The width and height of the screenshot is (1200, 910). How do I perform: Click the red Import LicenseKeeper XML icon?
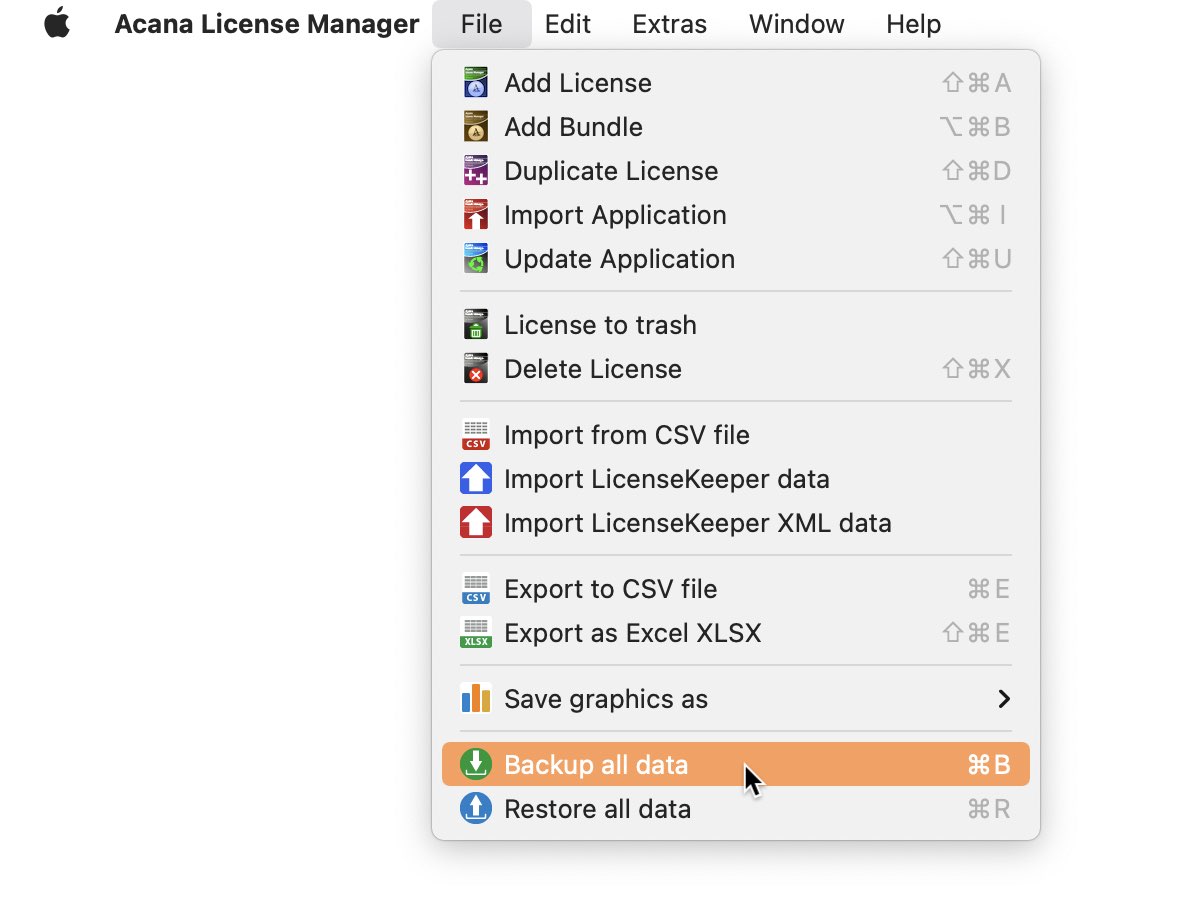[x=476, y=523]
